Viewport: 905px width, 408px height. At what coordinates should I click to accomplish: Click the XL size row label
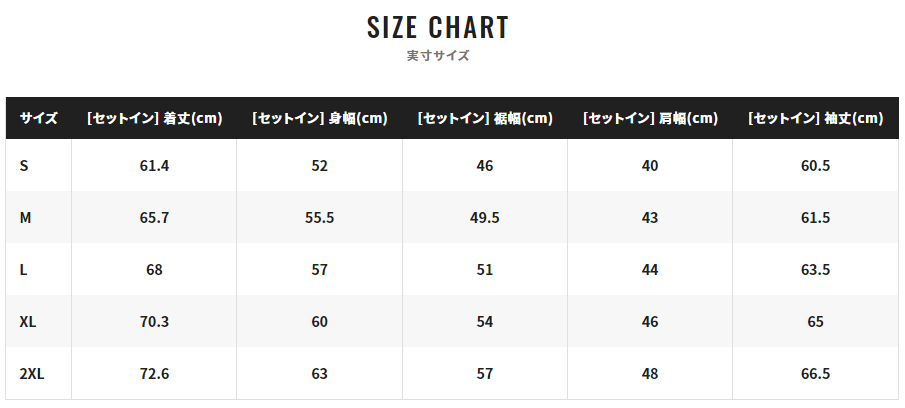point(28,321)
